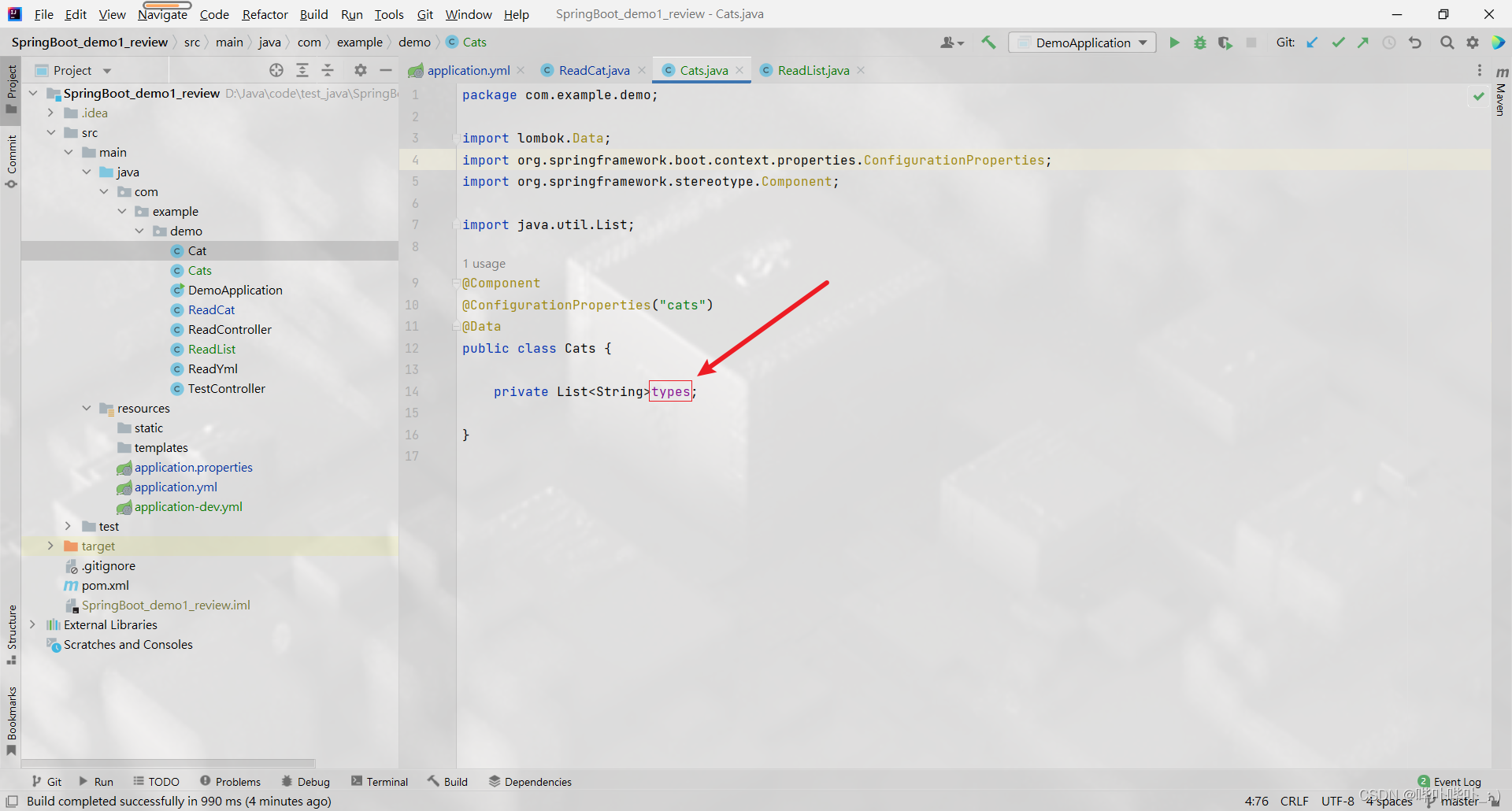Collapse the SpringBoot_demo1_review root node
1512x811 pixels.
pyautogui.click(x=33, y=93)
